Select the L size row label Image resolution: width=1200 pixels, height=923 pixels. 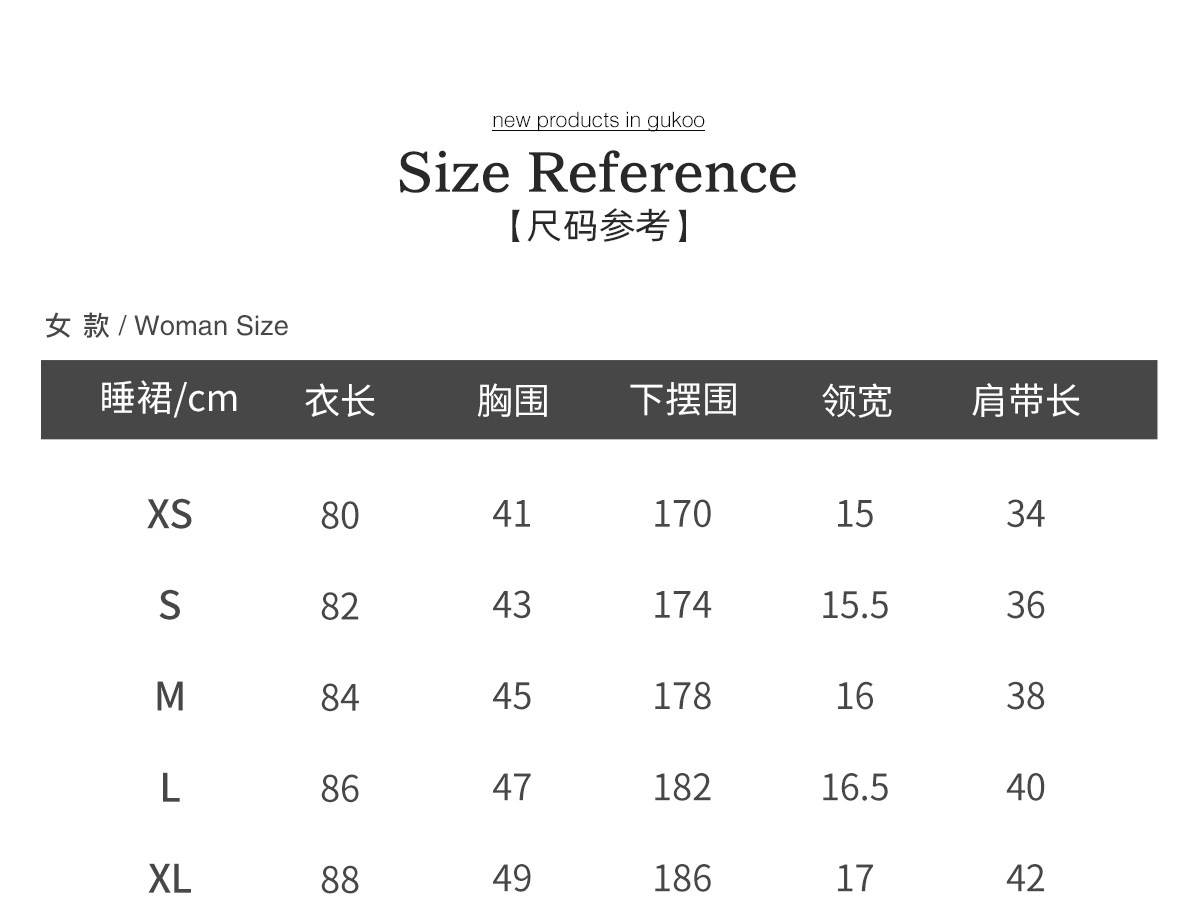point(170,788)
